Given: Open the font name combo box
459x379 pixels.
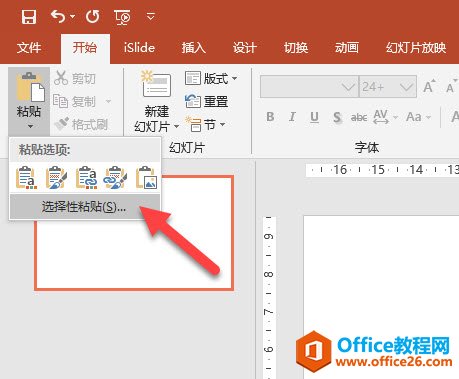Looking at the screenshot, I should (309, 87).
